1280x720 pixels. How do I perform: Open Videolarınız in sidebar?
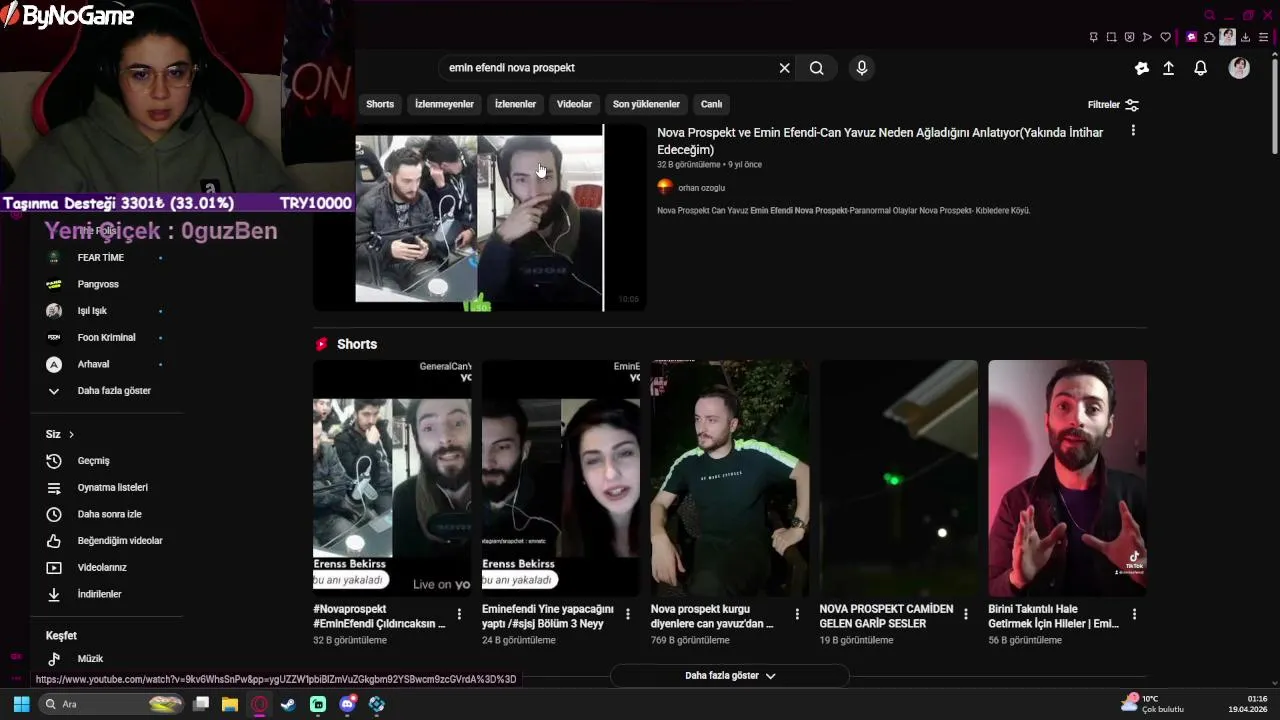point(106,568)
